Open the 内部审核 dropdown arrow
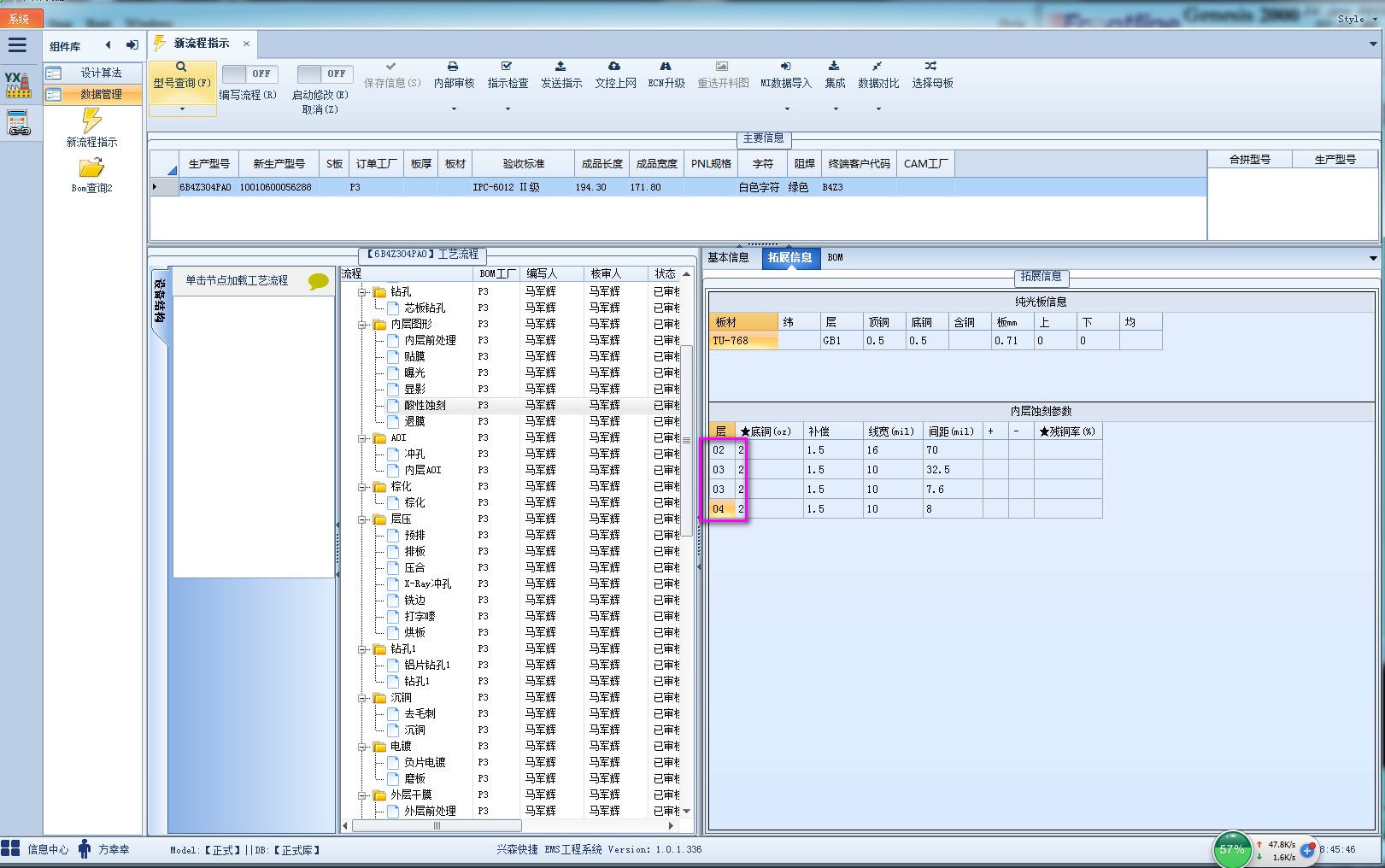 pos(454,109)
